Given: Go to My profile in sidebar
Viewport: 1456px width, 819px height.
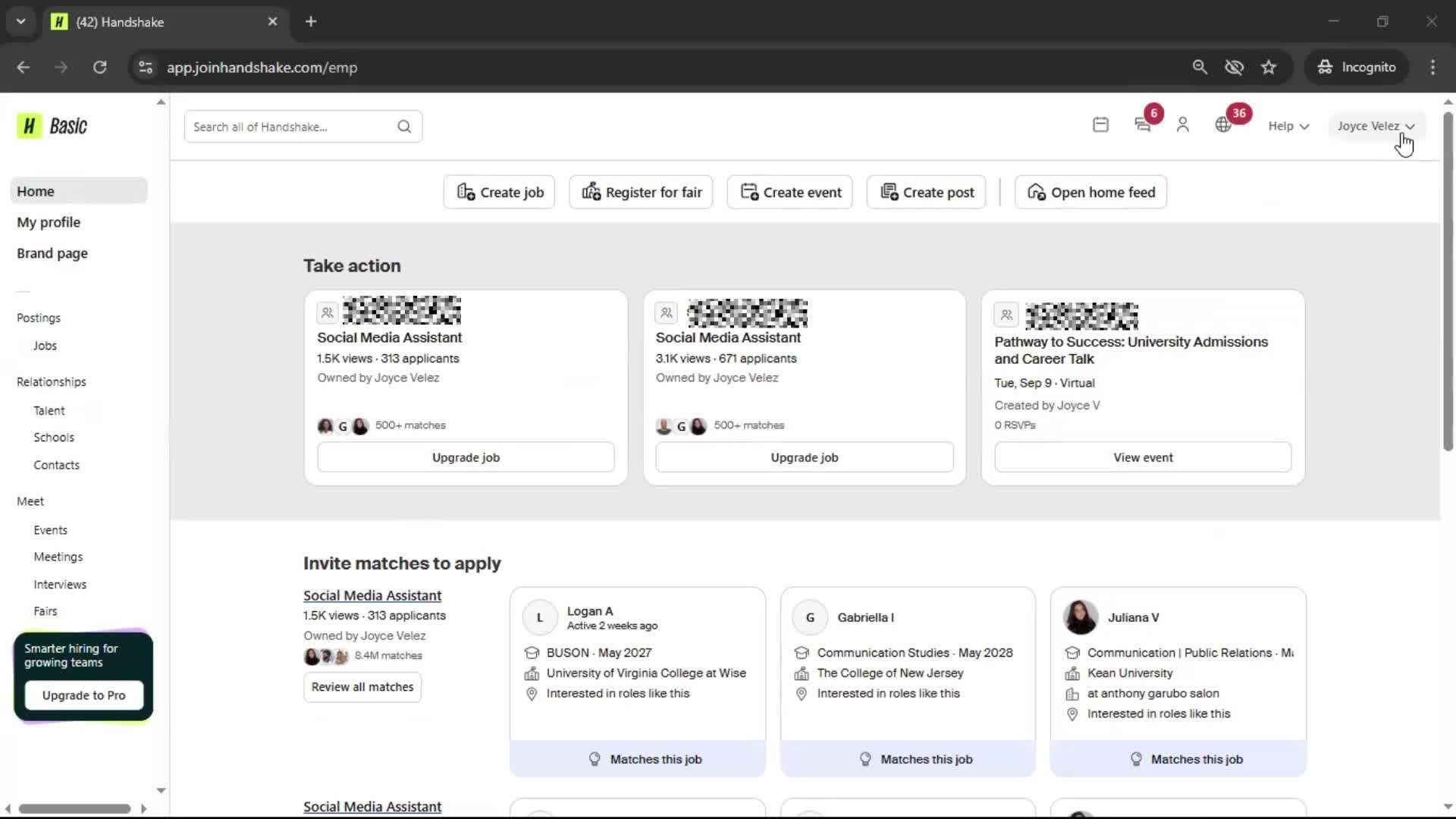Looking at the screenshot, I should 49,222.
